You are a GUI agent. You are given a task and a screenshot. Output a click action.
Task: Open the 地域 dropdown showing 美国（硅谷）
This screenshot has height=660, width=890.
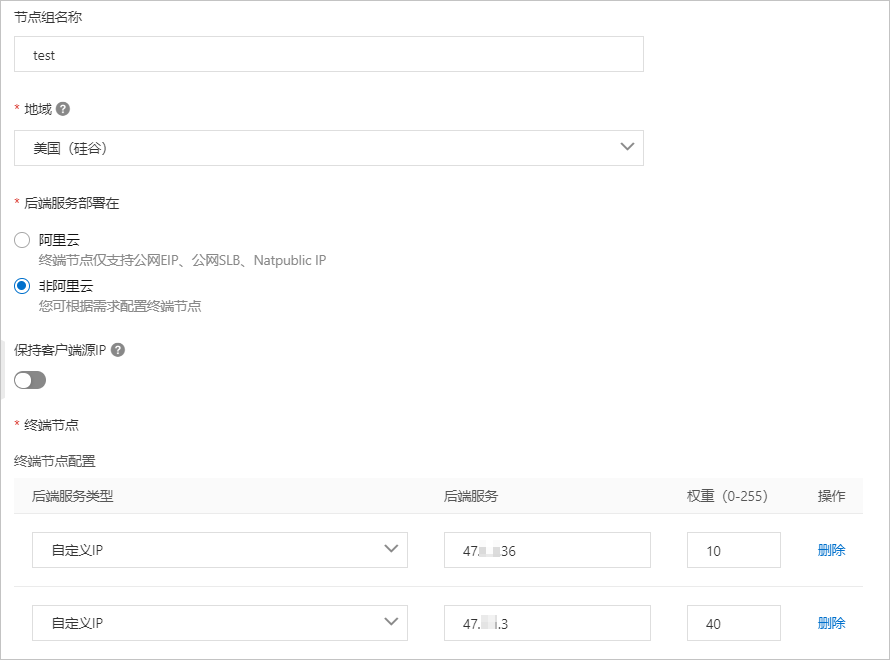pyautogui.click(x=330, y=147)
